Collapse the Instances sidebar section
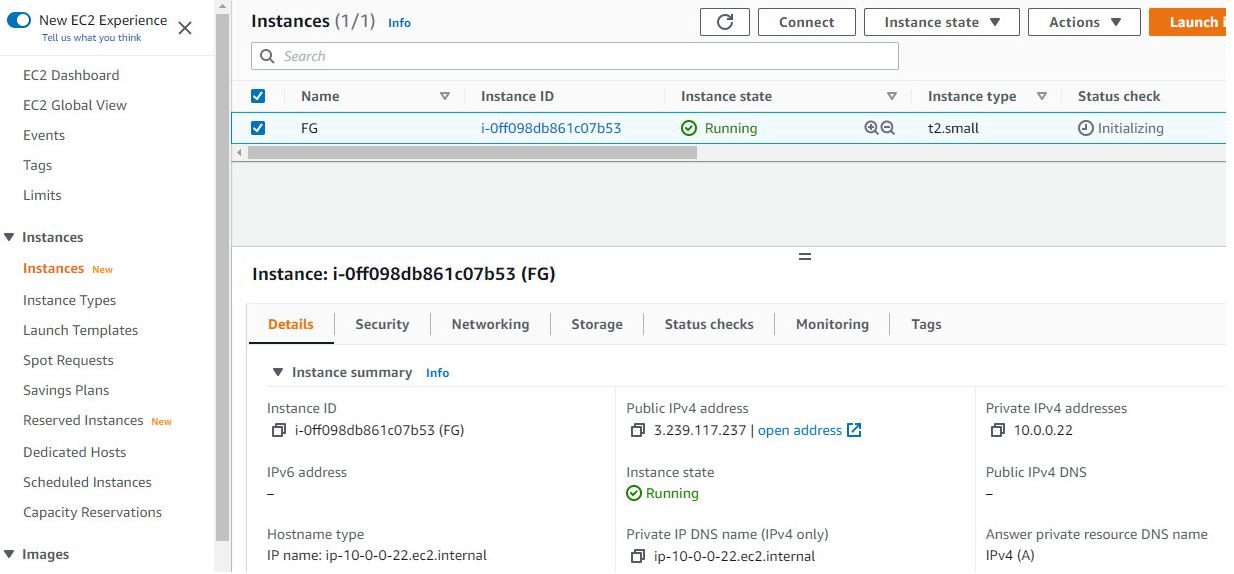Screen dimensions: 1234x574 coord(10,237)
